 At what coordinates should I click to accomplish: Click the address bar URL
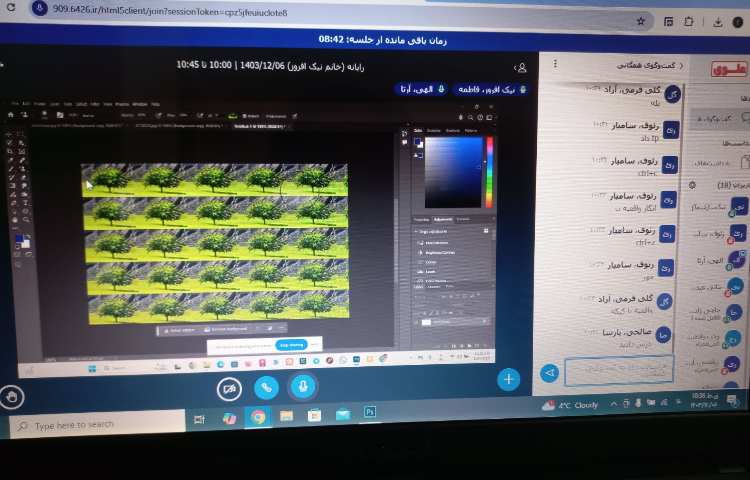point(170,11)
